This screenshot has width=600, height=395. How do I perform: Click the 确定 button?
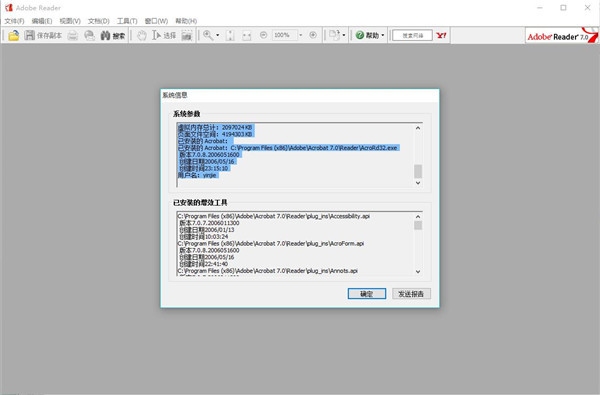coord(367,294)
